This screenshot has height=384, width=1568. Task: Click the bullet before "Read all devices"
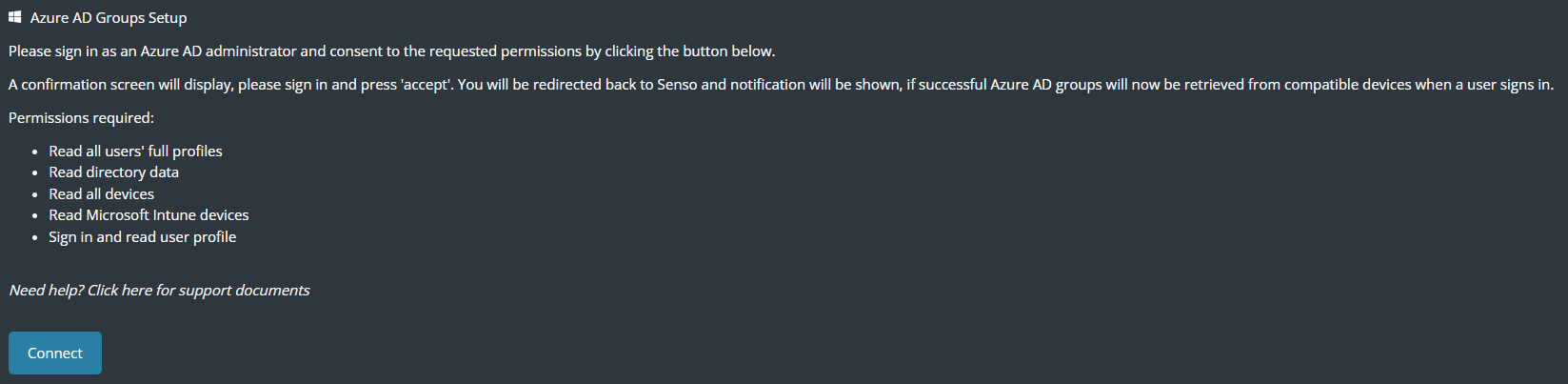35,194
